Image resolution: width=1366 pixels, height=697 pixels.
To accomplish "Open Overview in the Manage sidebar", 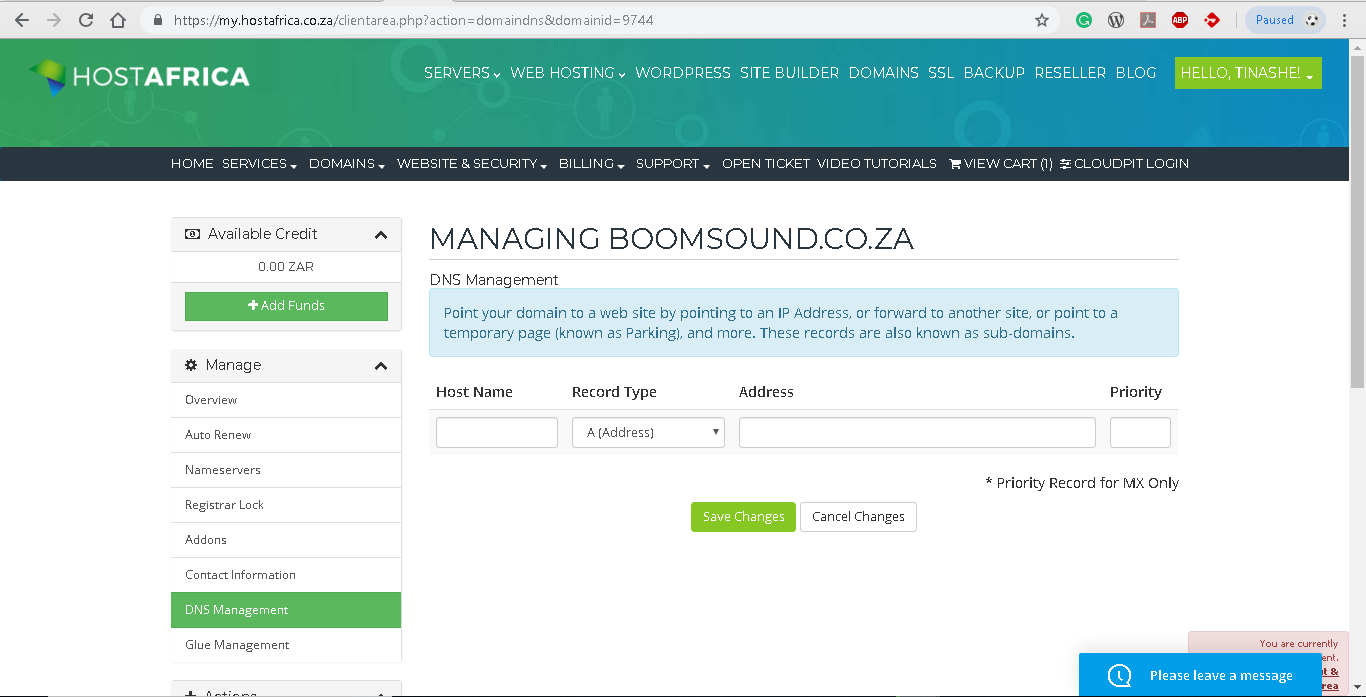I will 286,400.
